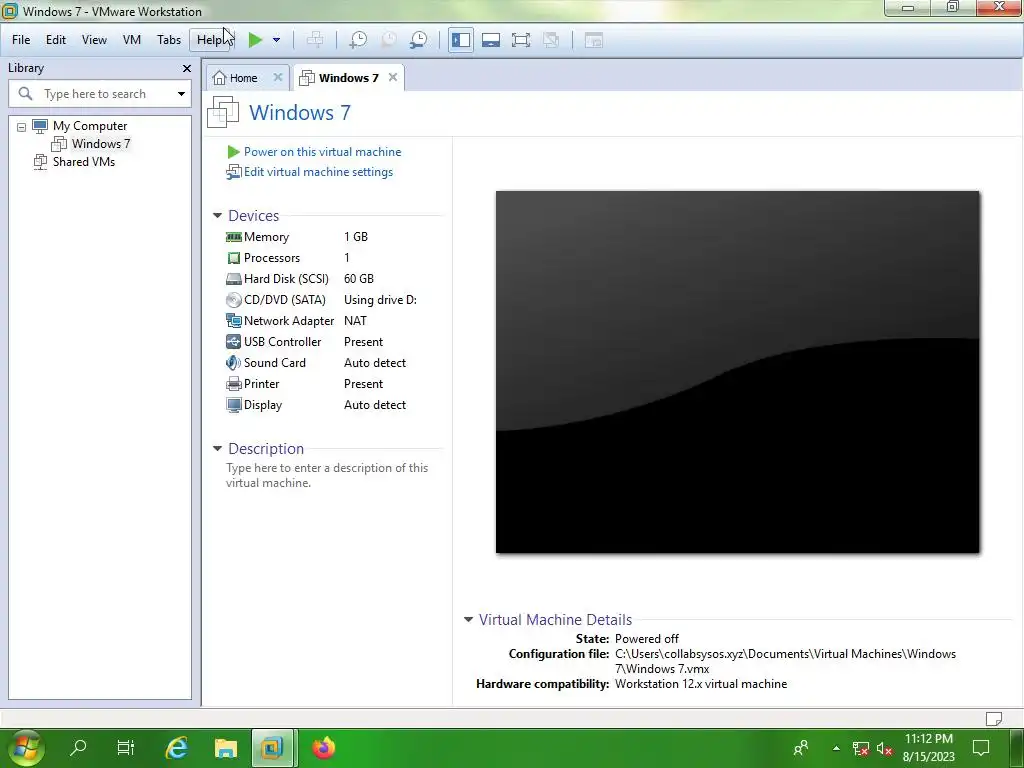Close the Windows 7 tab
The height and width of the screenshot is (768, 1024).
(x=392, y=77)
